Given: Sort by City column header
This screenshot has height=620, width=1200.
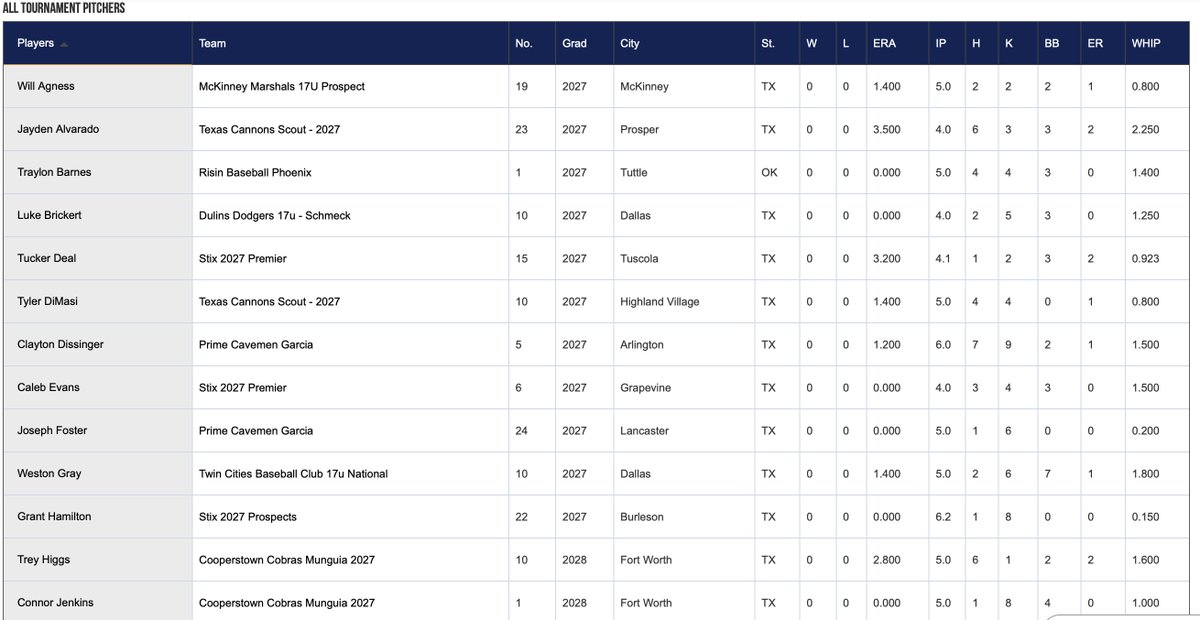Looking at the screenshot, I should 629,44.
